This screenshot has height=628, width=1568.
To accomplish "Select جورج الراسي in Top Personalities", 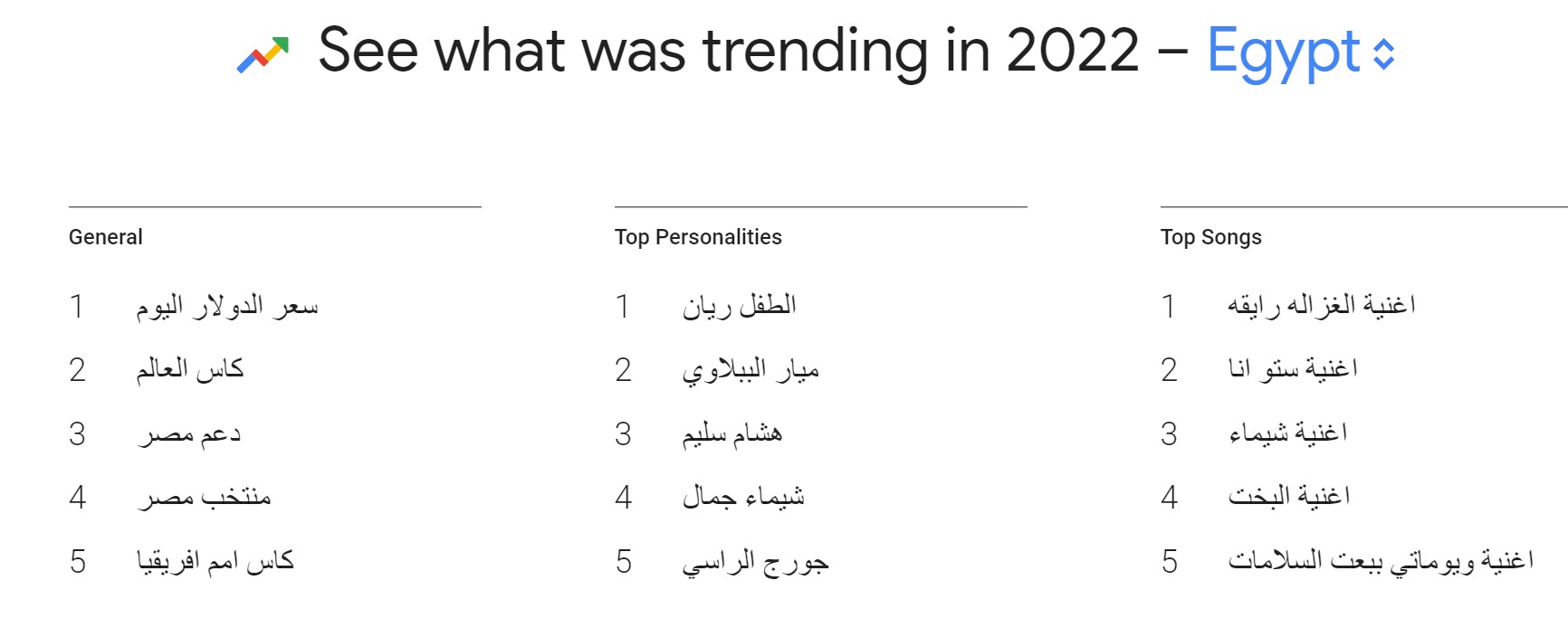I will [755, 562].
